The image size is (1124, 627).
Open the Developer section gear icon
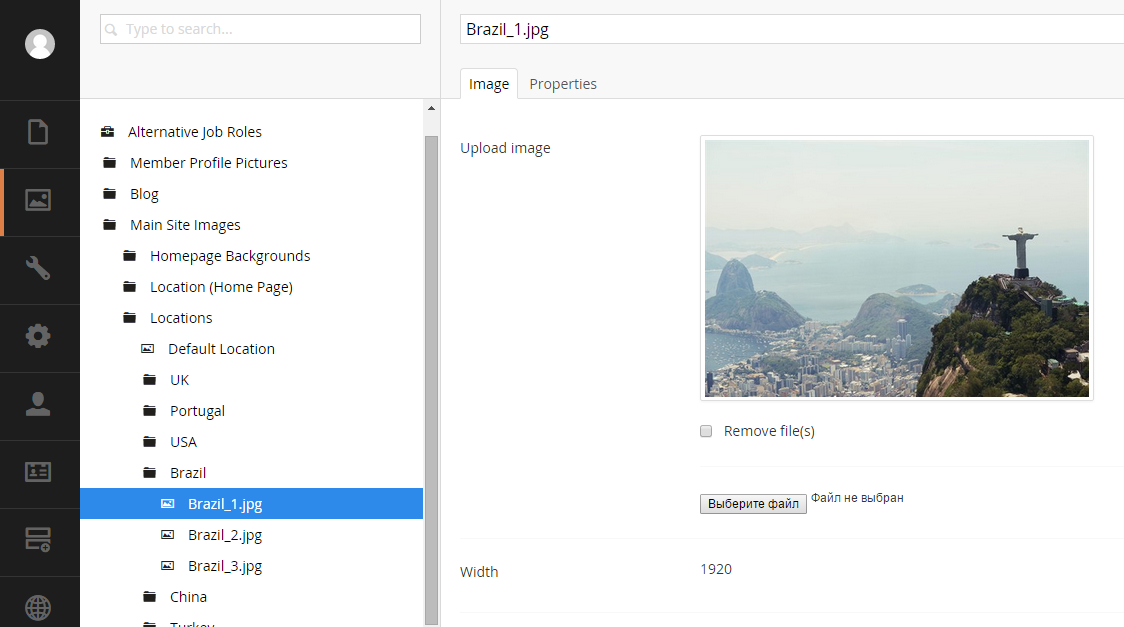tap(38, 335)
